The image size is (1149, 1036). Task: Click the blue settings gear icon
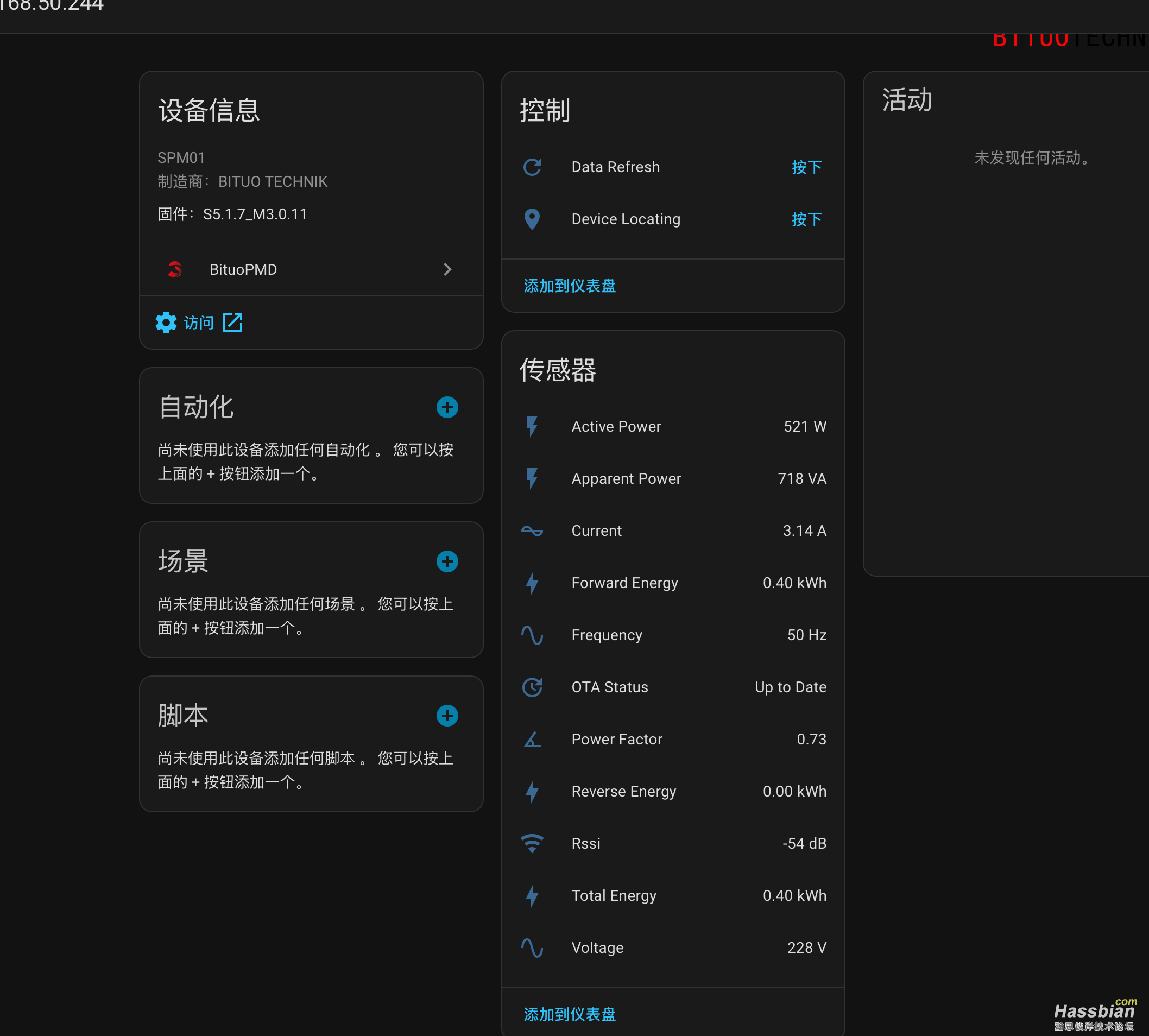coord(166,323)
